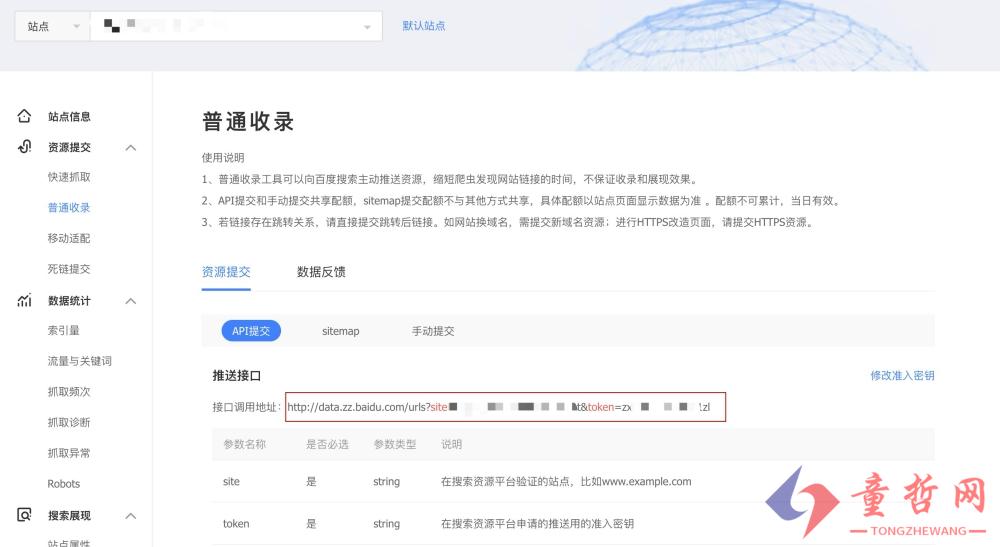This screenshot has width=1000, height=547.
Task: Click the token description 推送用的准入密钥
Action: tap(538, 523)
